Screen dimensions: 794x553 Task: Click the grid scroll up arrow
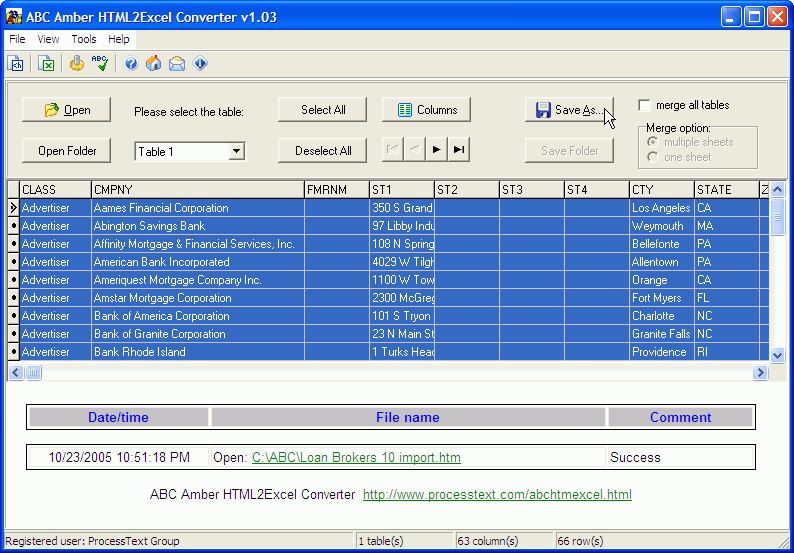(x=777, y=190)
